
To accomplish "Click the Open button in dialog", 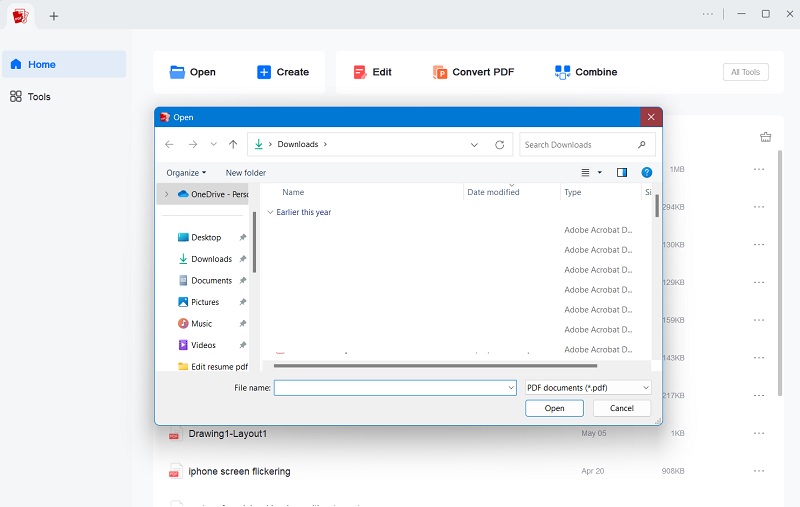I will coord(554,408).
